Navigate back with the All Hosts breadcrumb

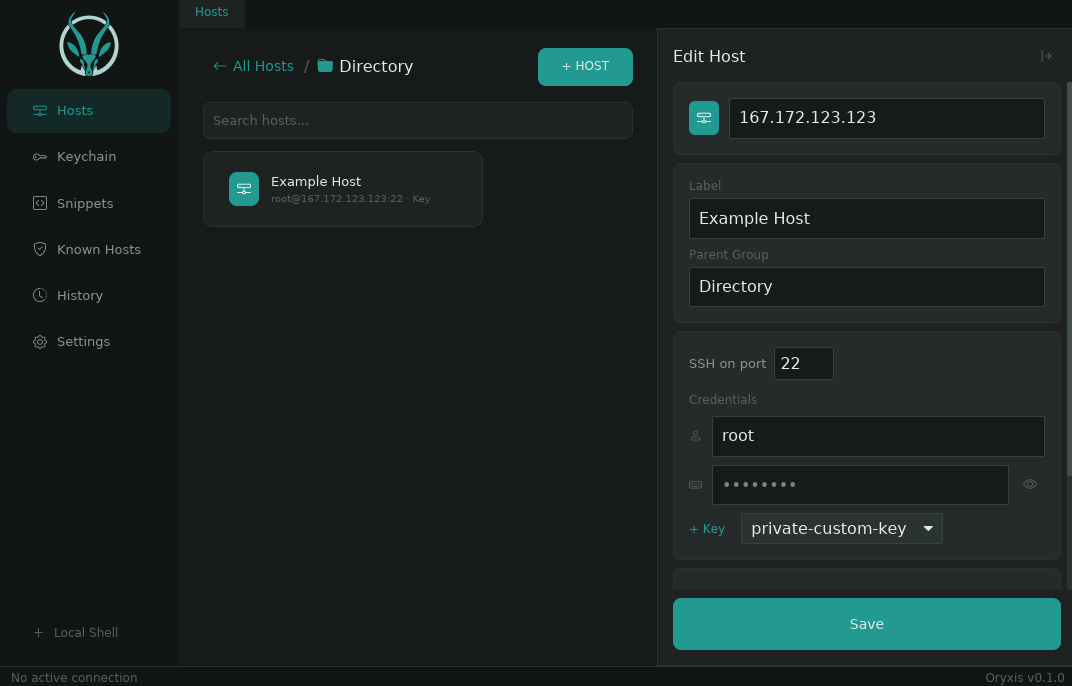click(253, 66)
